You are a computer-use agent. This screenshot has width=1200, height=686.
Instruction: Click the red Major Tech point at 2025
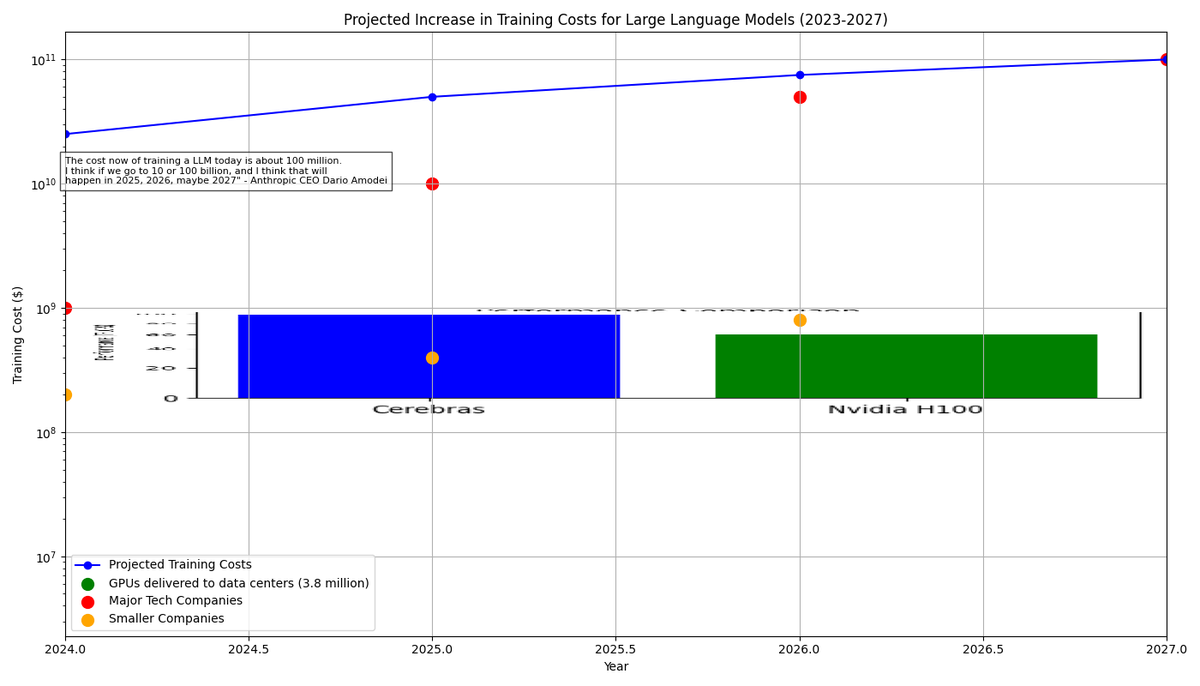(x=432, y=184)
